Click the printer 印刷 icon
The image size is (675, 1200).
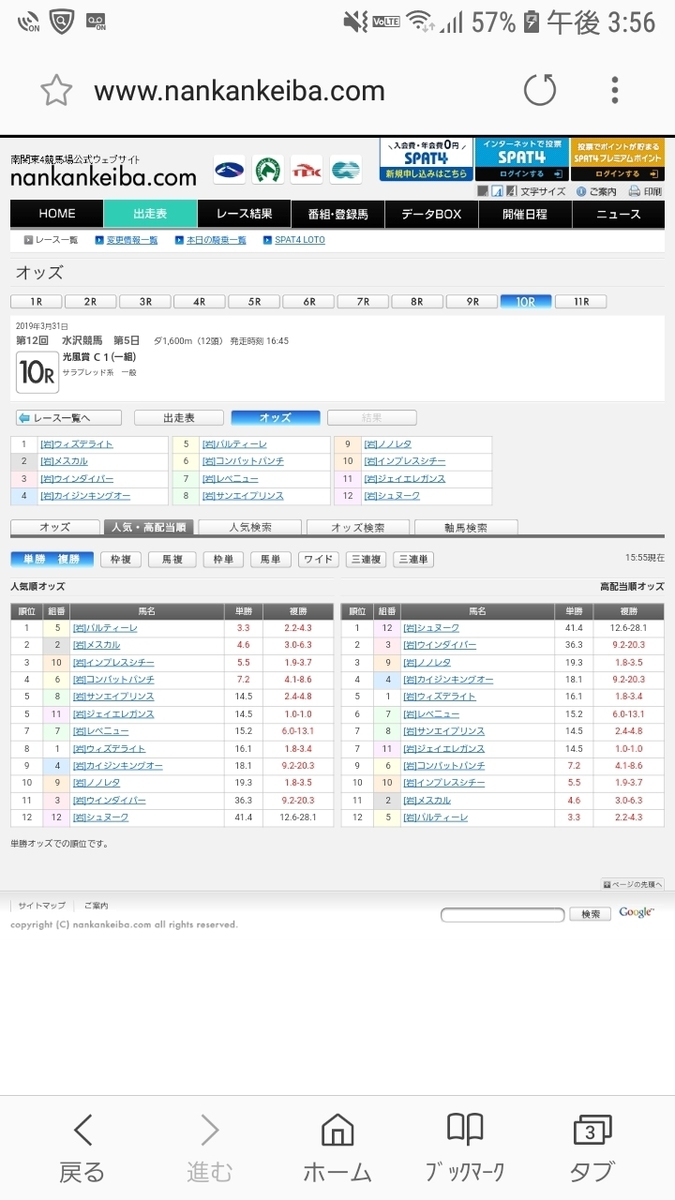click(x=645, y=191)
